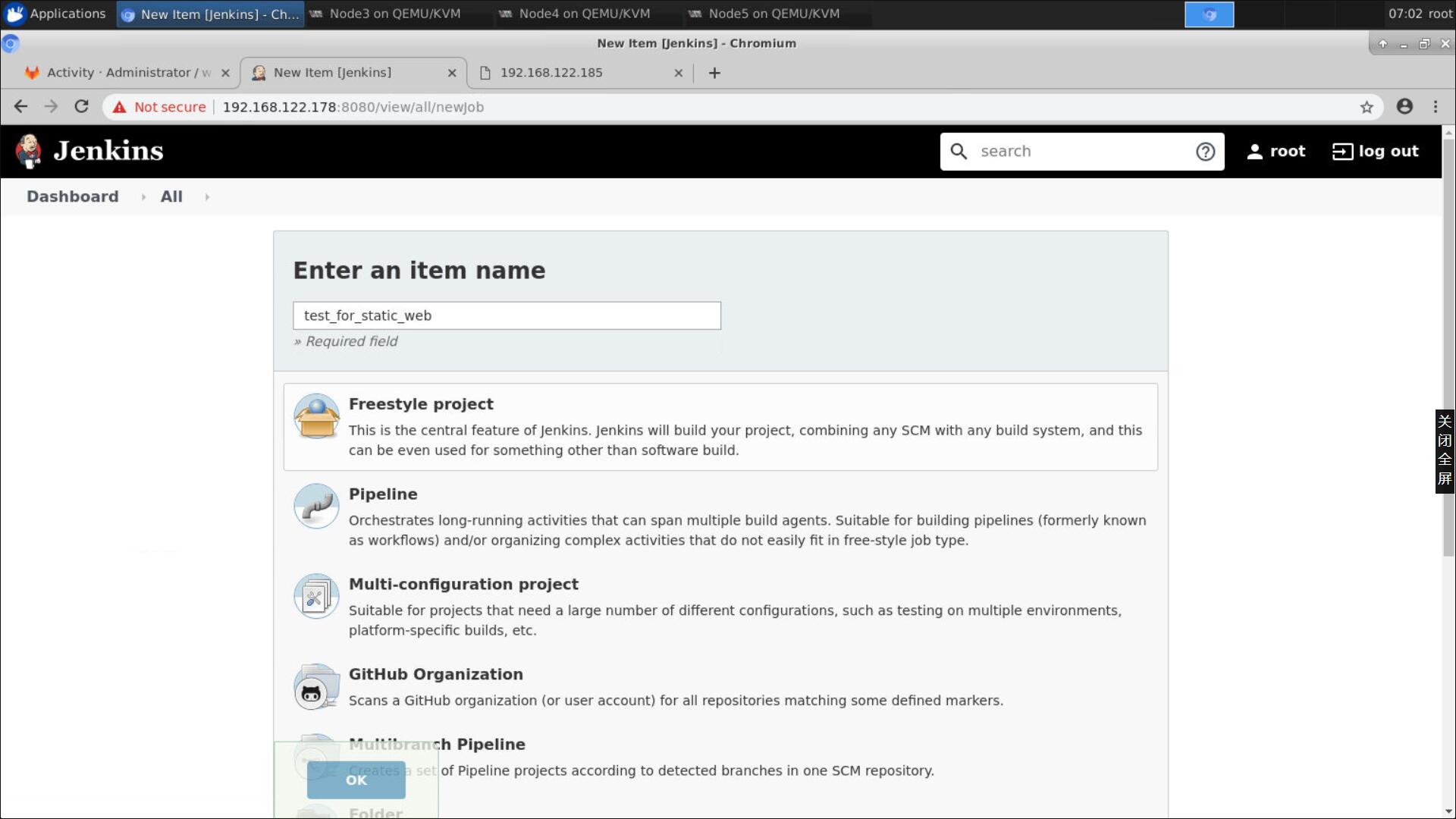The height and width of the screenshot is (819, 1456).
Task: Click the 07:02 clock in panel
Action: (x=1405, y=14)
